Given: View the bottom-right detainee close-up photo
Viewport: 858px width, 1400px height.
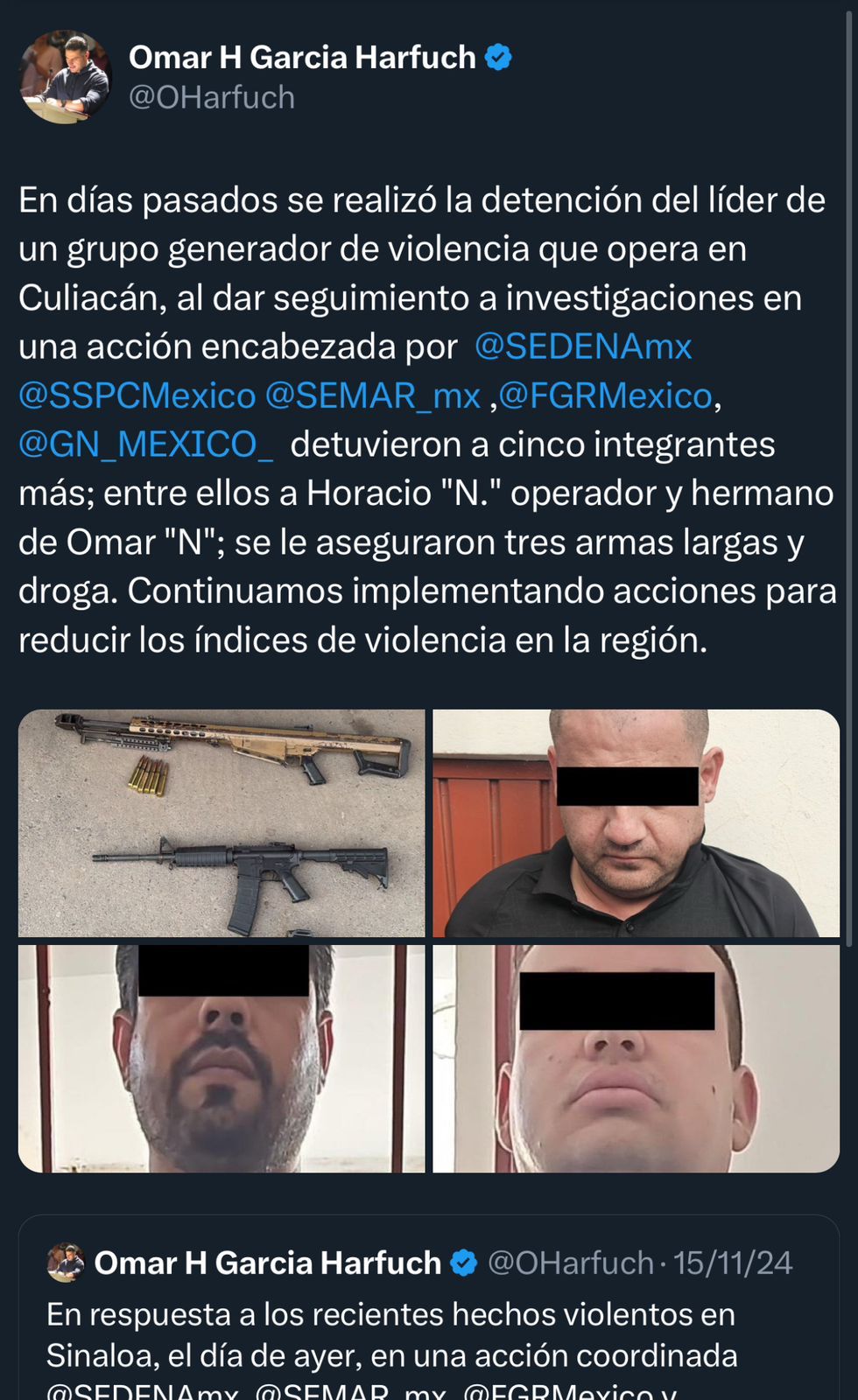Looking at the screenshot, I should tap(636, 1059).
